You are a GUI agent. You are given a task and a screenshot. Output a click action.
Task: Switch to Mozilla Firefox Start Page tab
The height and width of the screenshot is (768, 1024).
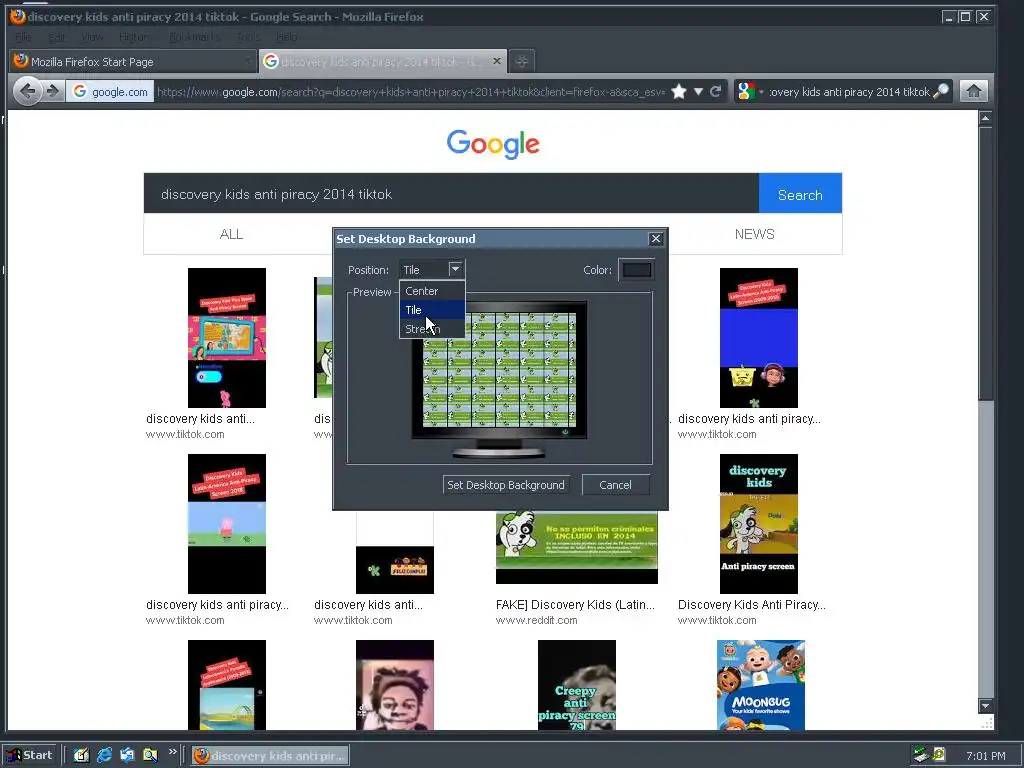click(133, 61)
